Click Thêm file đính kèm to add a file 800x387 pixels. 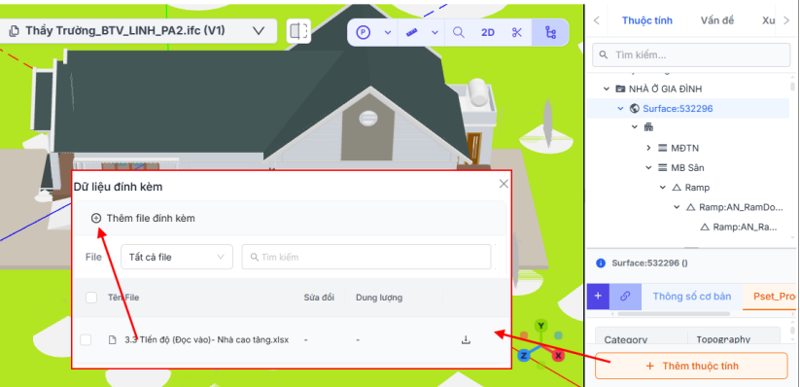point(151,218)
